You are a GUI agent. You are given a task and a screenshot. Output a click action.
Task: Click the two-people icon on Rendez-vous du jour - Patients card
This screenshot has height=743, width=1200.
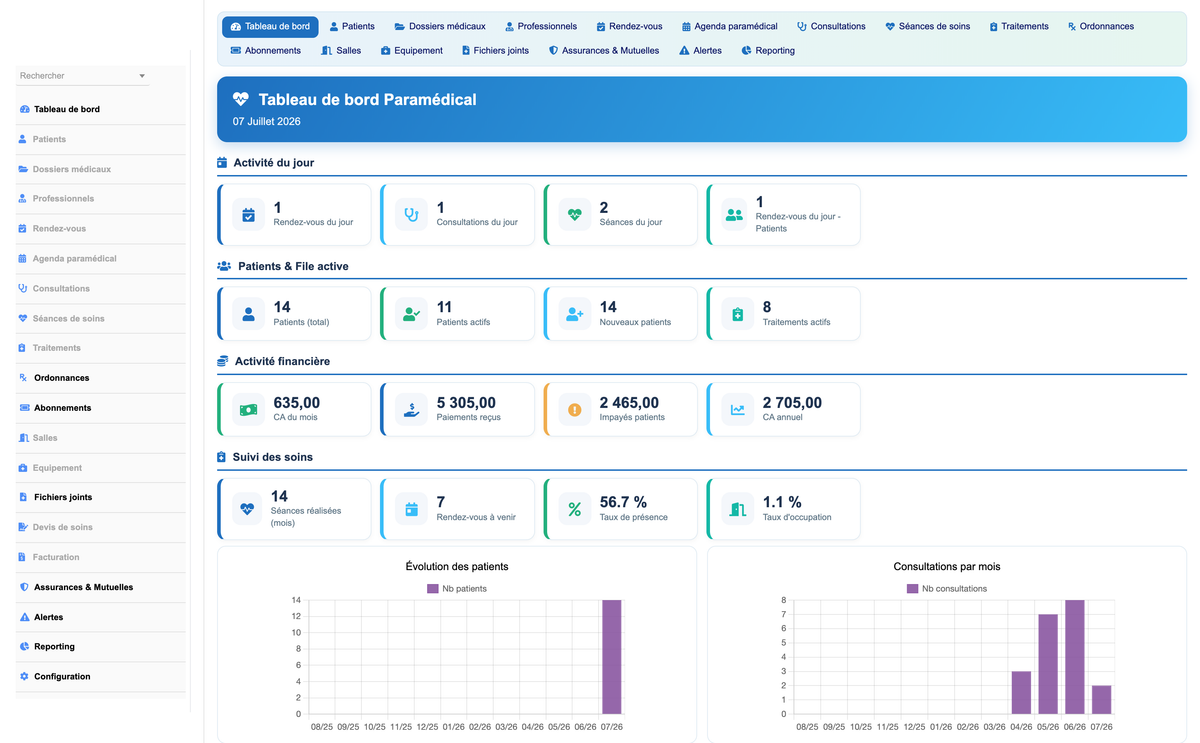pyautogui.click(x=734, y=214)
